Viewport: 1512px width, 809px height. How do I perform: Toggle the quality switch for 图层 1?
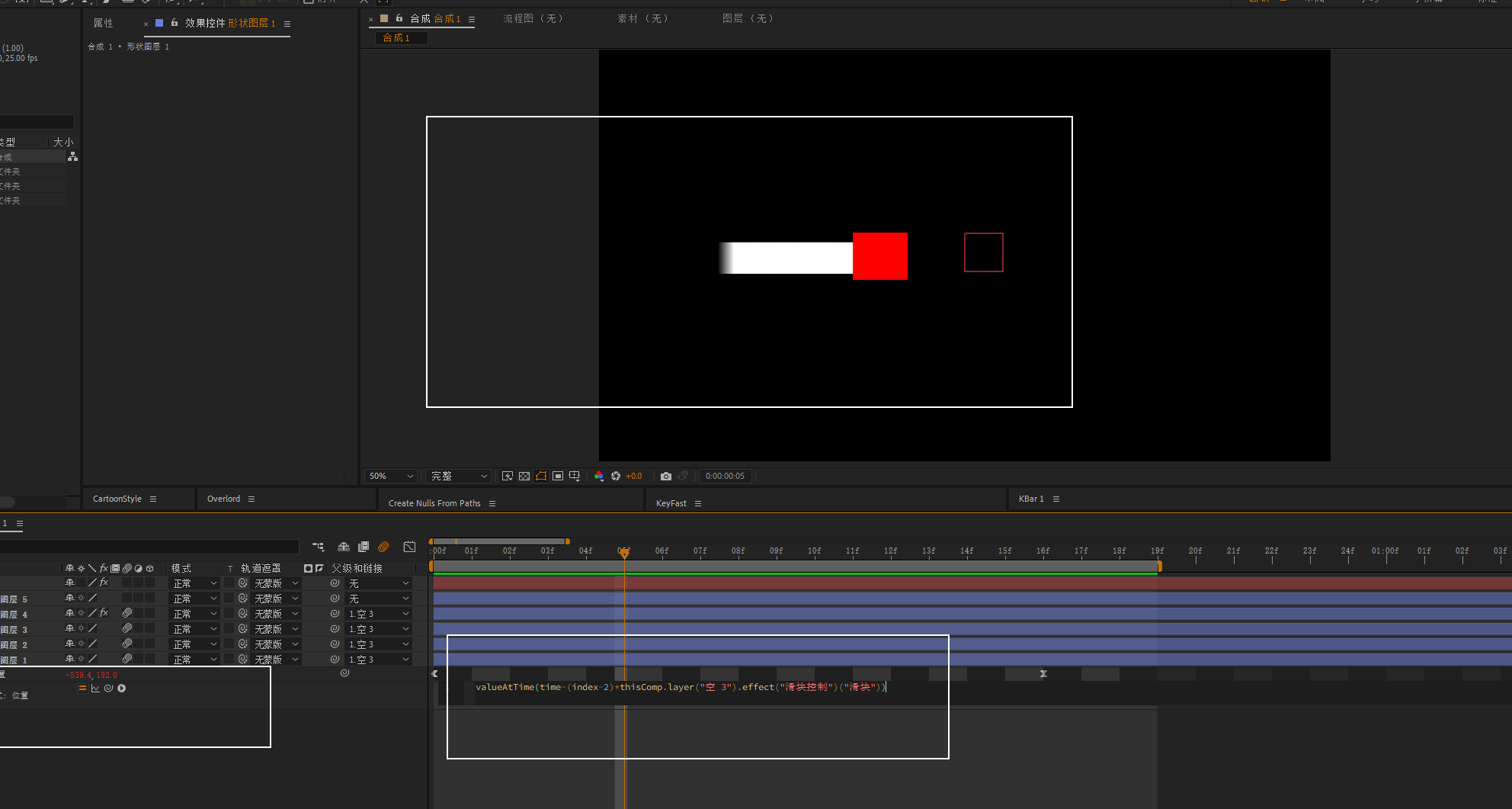92,659
